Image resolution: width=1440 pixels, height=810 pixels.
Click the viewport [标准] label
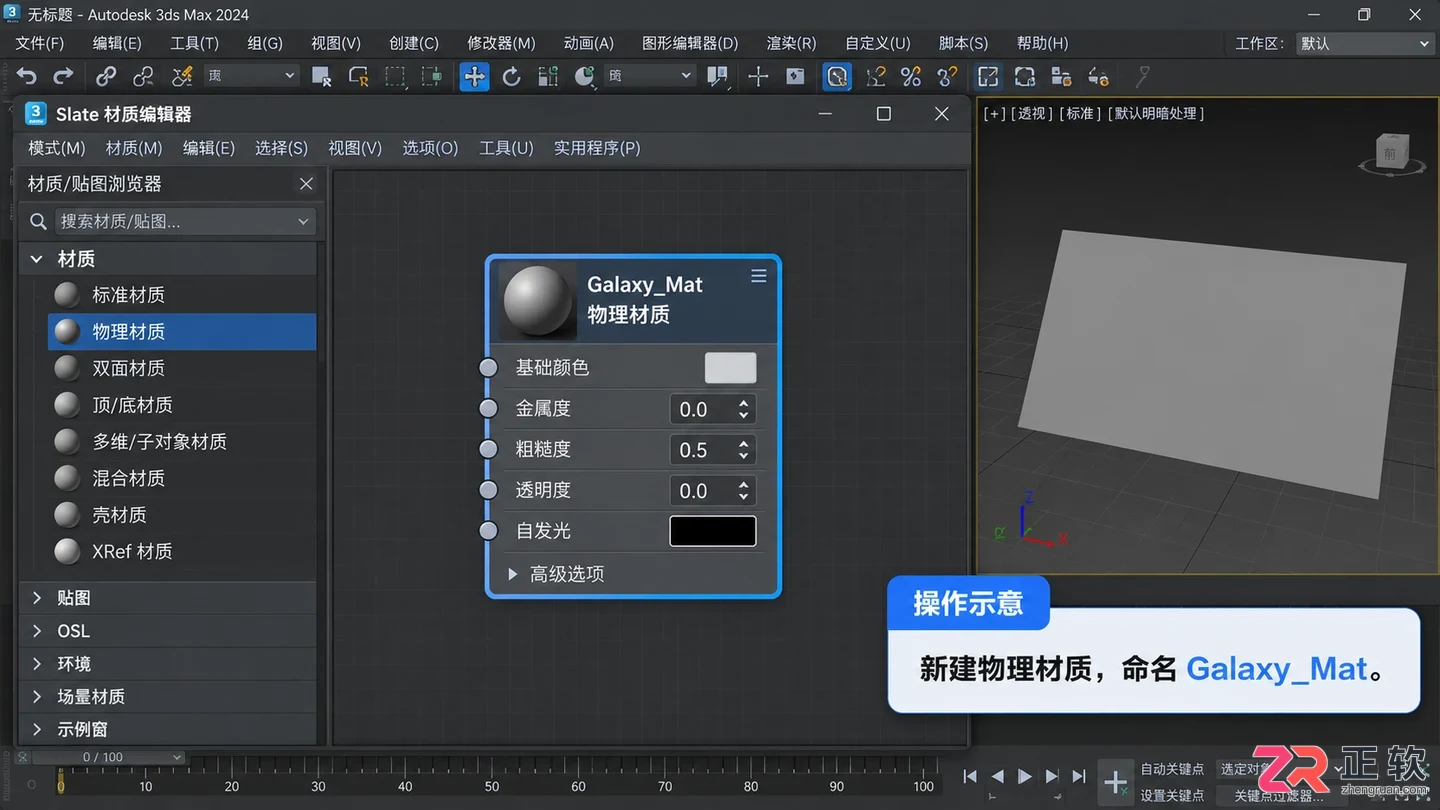tap(1080, 114)
